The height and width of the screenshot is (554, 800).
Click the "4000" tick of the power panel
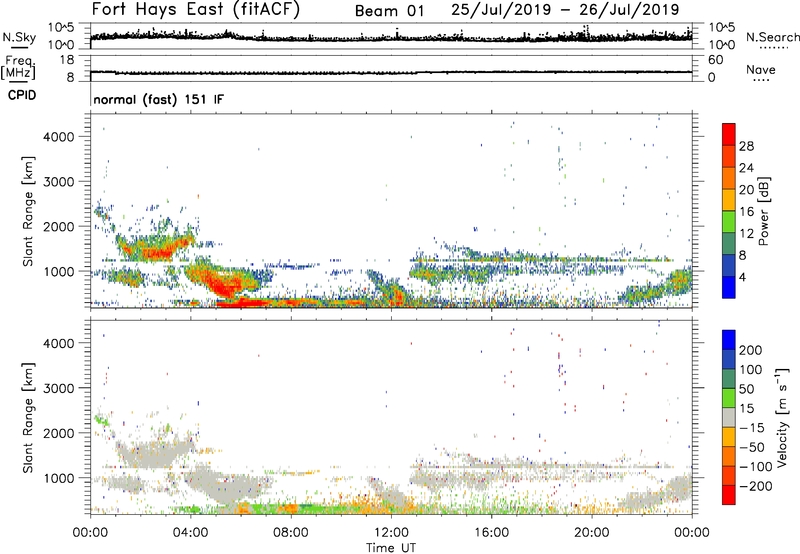58,137
